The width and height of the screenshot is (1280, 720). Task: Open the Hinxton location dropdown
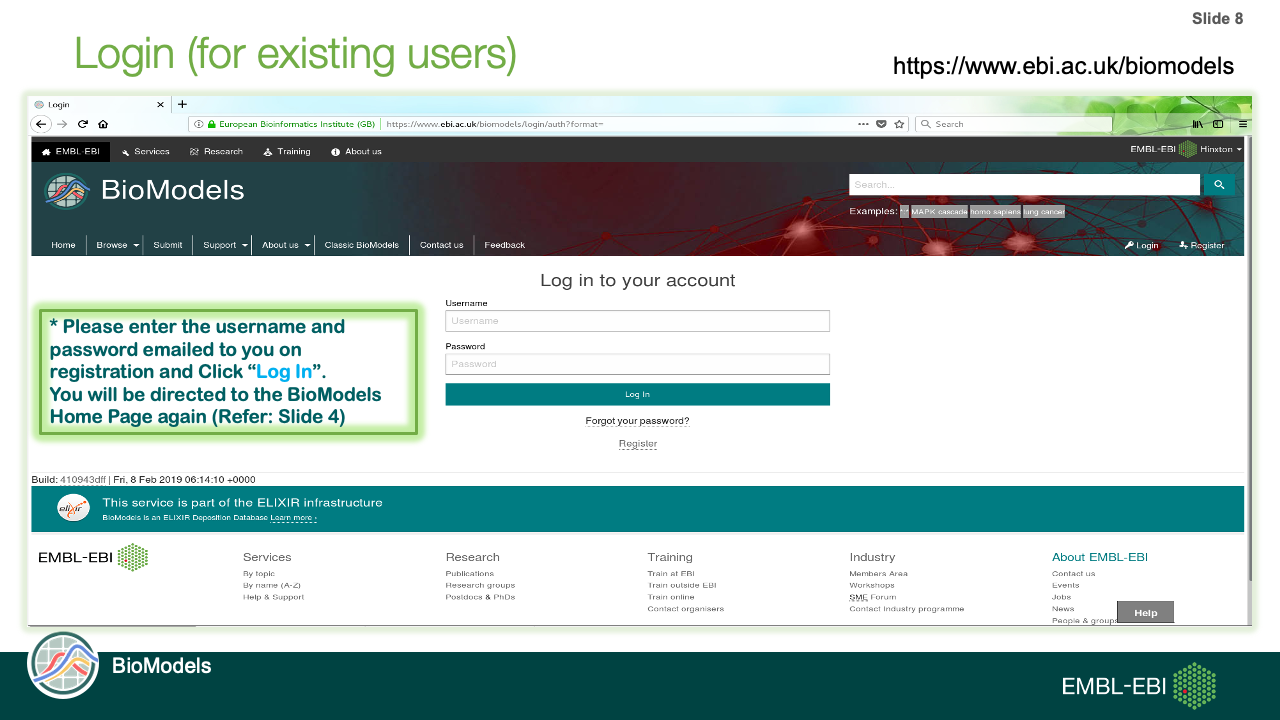click(1220, 149)
